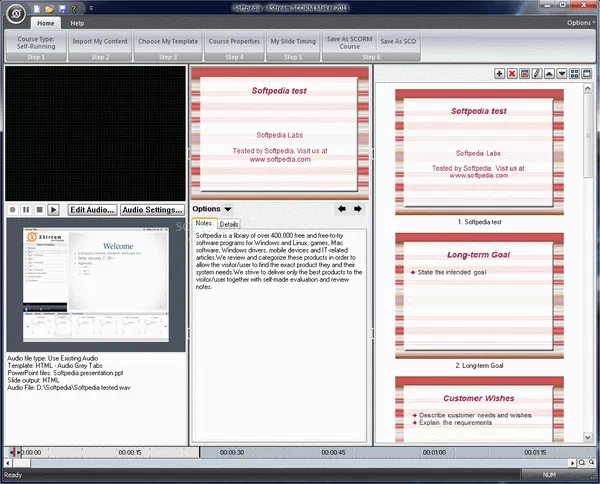Click inside the slide notes text area
The image size is (600, 484).
(x=279, y=335)
